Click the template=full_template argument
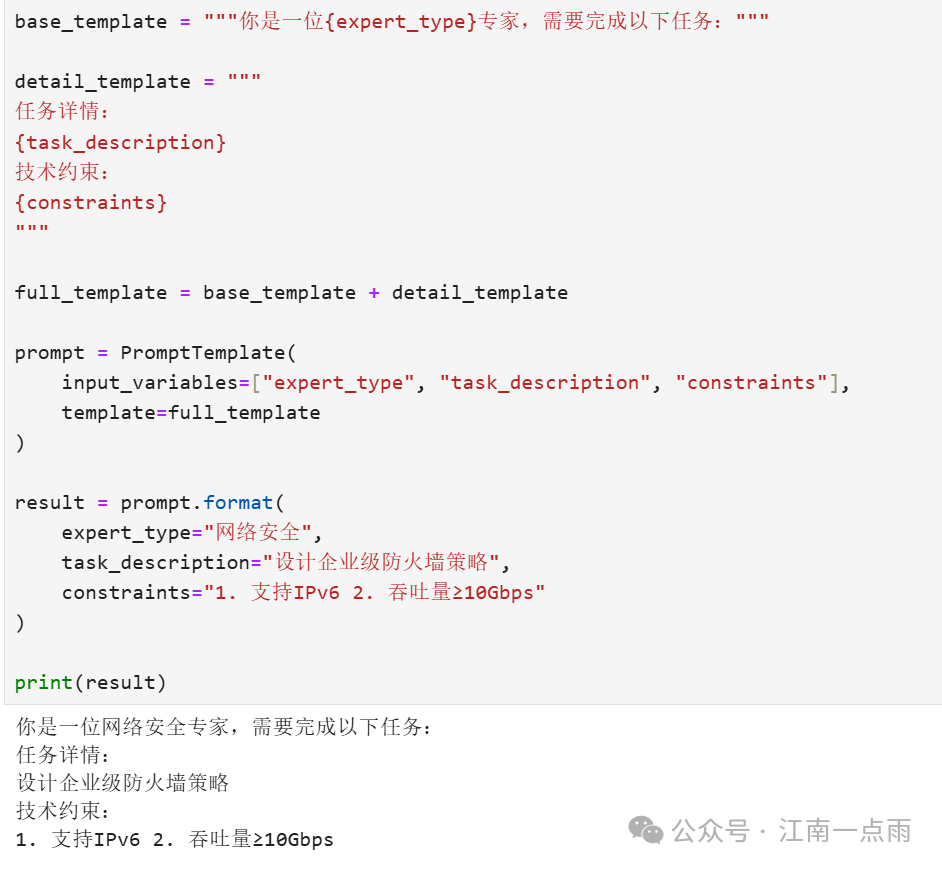The height and width of the screenshot is (869, 942). point(191,413)
